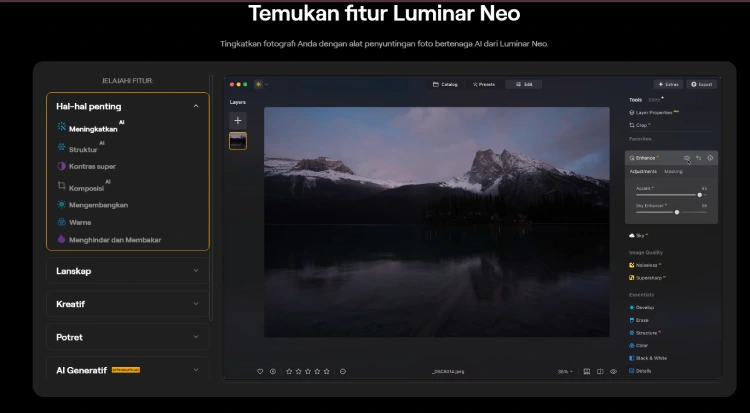The height and width of the screenshot is (413, 750).
Task: Open the Black & White tool
Action: (648, 358)
